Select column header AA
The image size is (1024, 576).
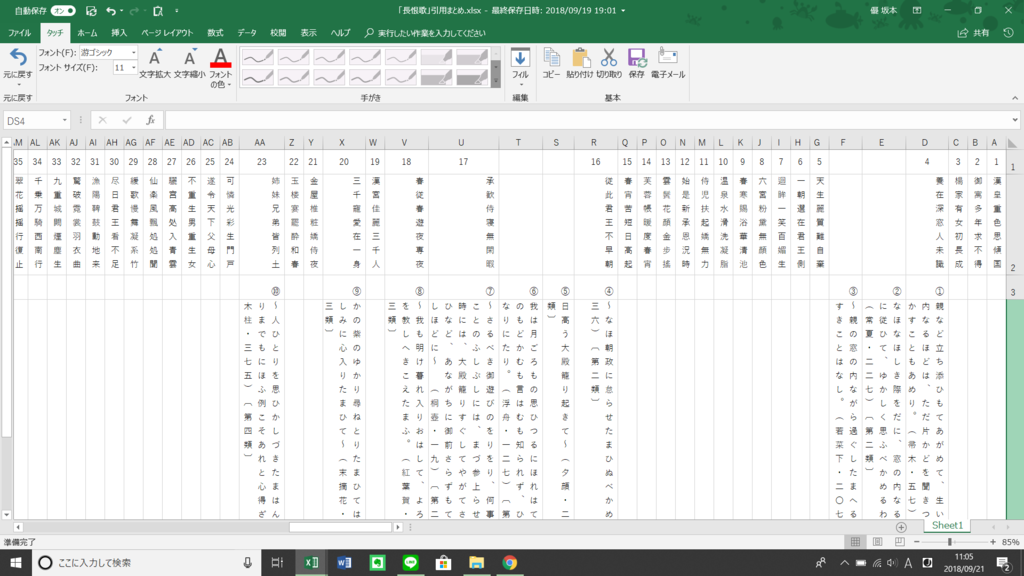coord(260,142)
